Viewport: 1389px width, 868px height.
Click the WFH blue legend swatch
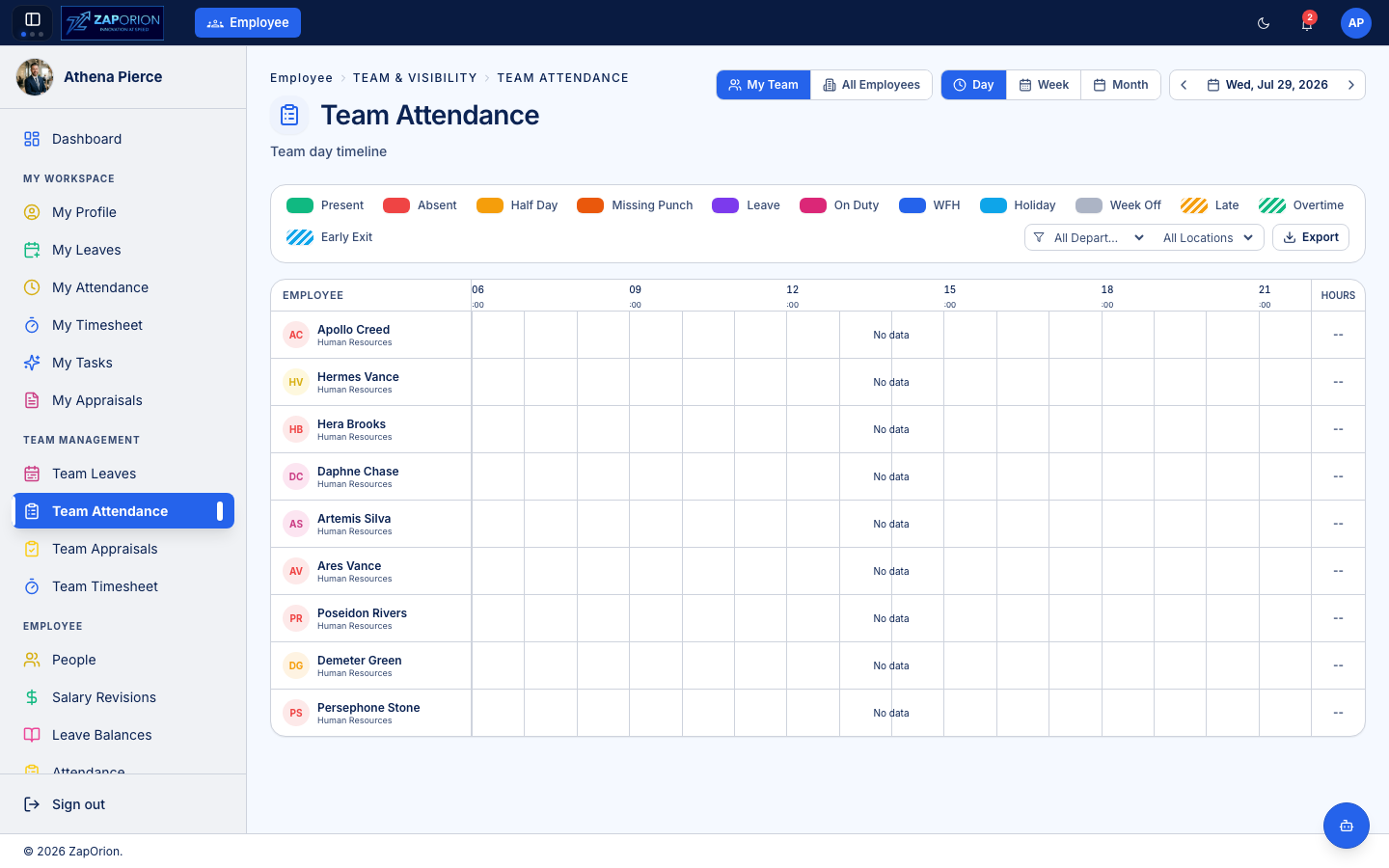(x=912, y=205)
